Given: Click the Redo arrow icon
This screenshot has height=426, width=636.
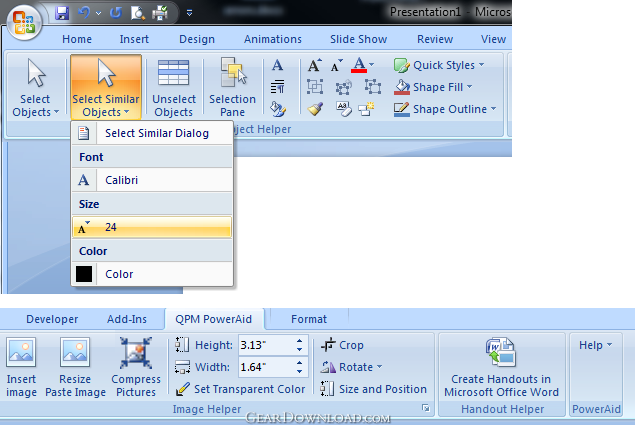Looking at the screenshot, I should [116, 13].
